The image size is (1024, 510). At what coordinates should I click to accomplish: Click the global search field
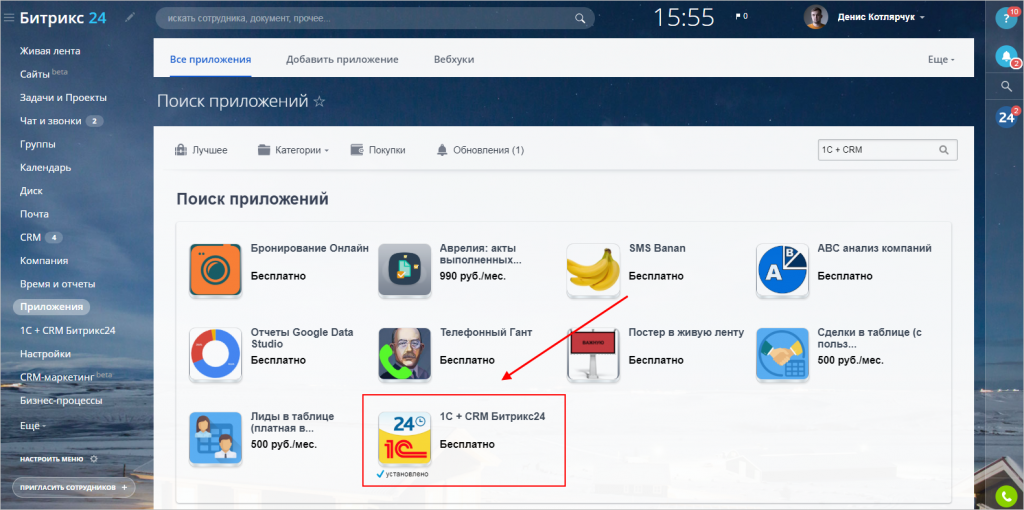376,18
